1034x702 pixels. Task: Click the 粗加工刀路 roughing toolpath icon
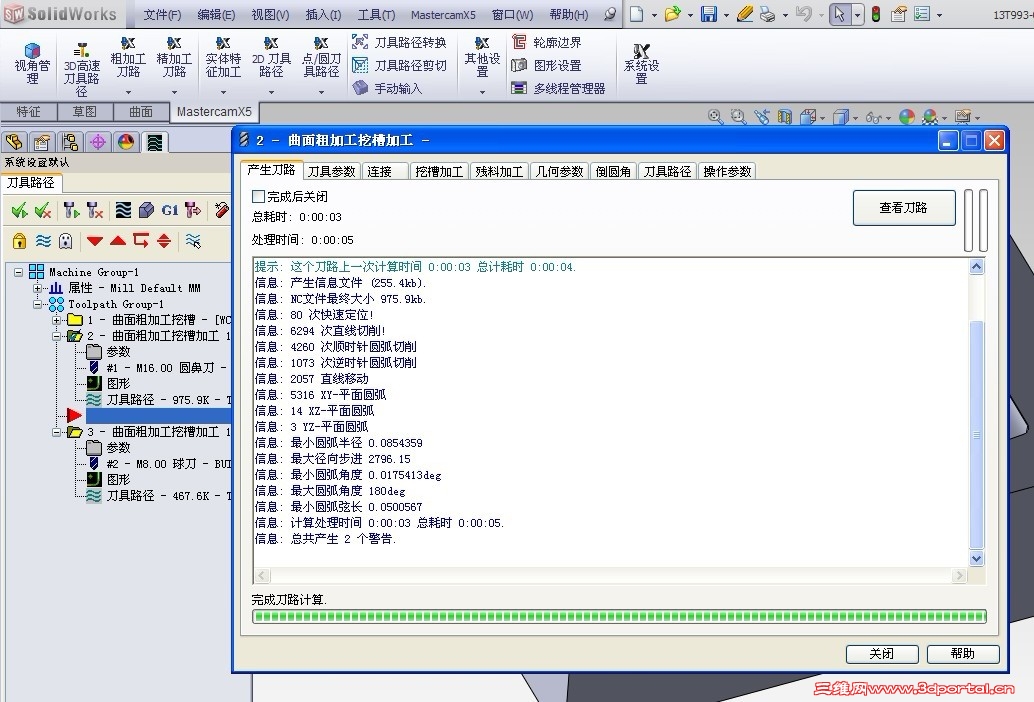(x=128, y=58)
